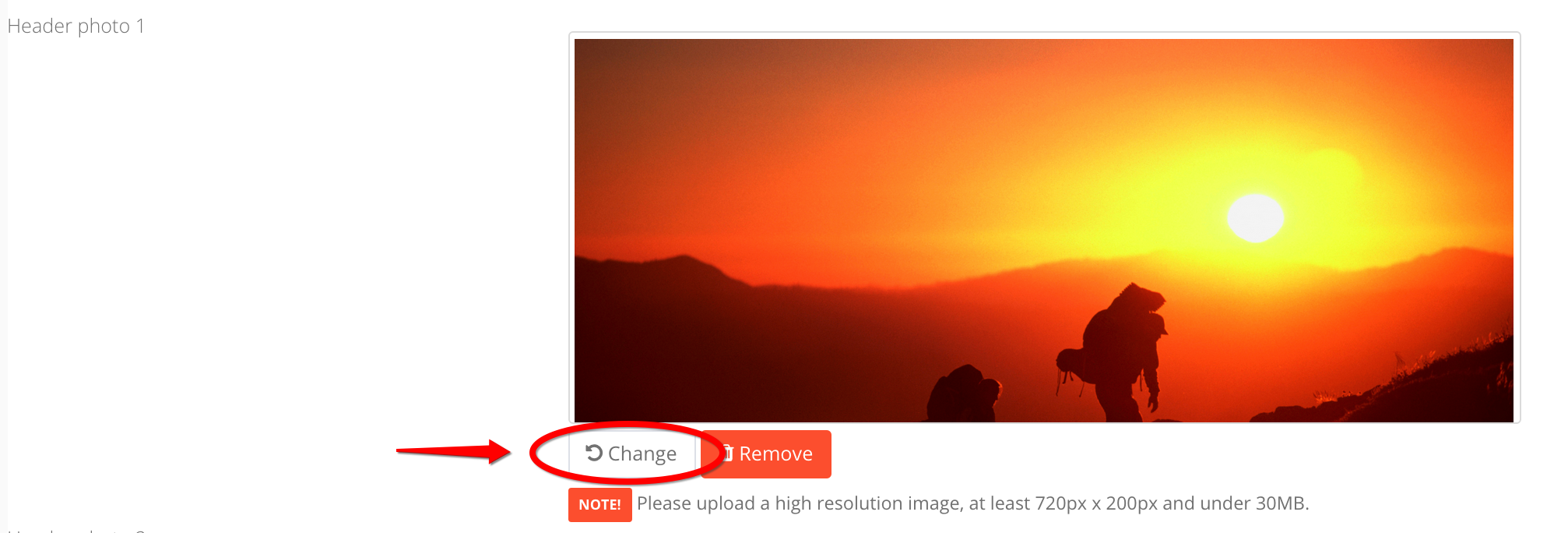Click the red arrow pointing at Change
The height and width of the screenshot is (533, 1568).
click(453, 451)
